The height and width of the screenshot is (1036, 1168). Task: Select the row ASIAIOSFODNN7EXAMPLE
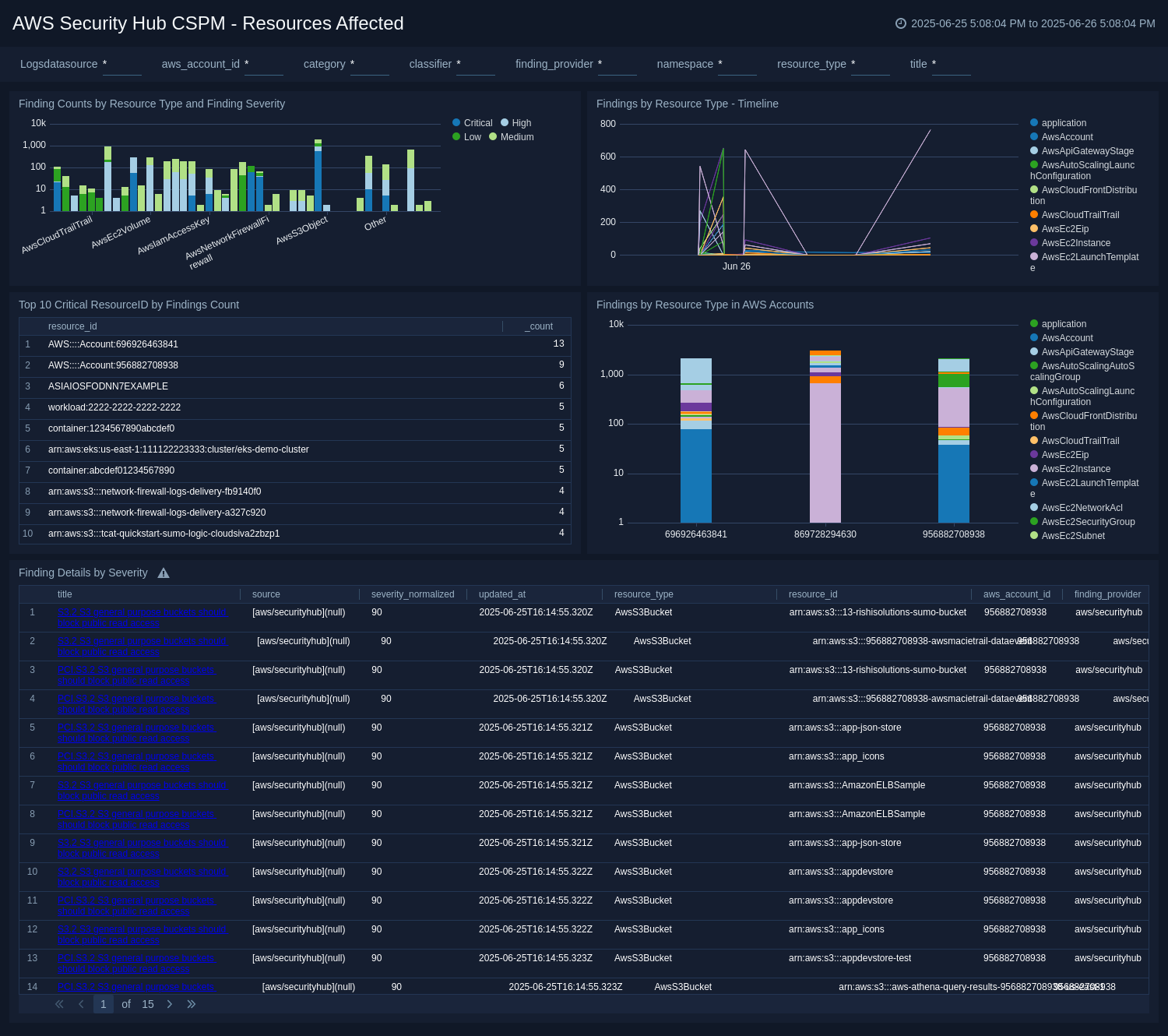coord(295,386)
